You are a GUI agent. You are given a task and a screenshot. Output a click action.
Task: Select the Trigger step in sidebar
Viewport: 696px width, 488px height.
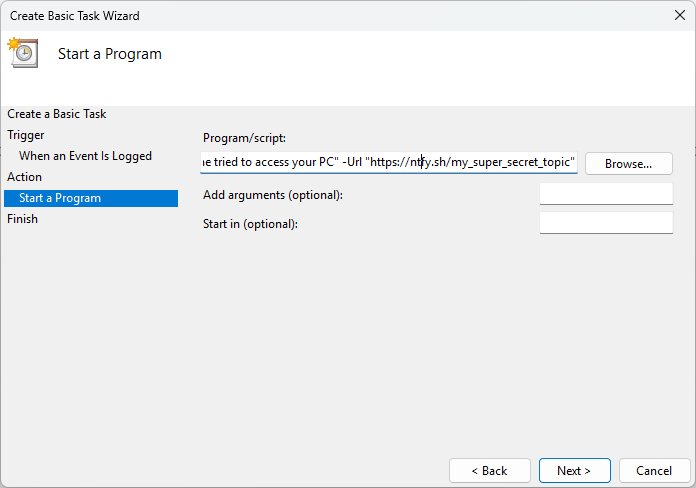click(x=26, y=135)
